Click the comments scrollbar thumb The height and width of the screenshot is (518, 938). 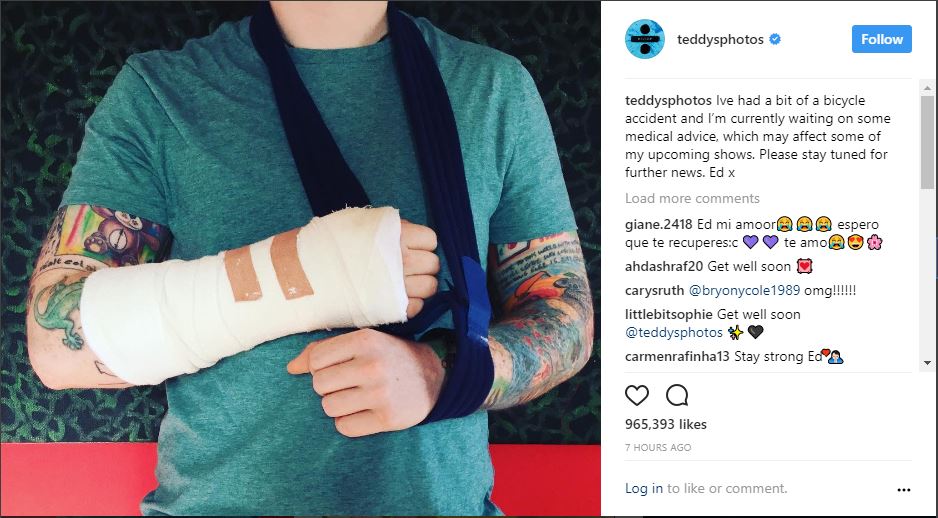tap(927, 142)
